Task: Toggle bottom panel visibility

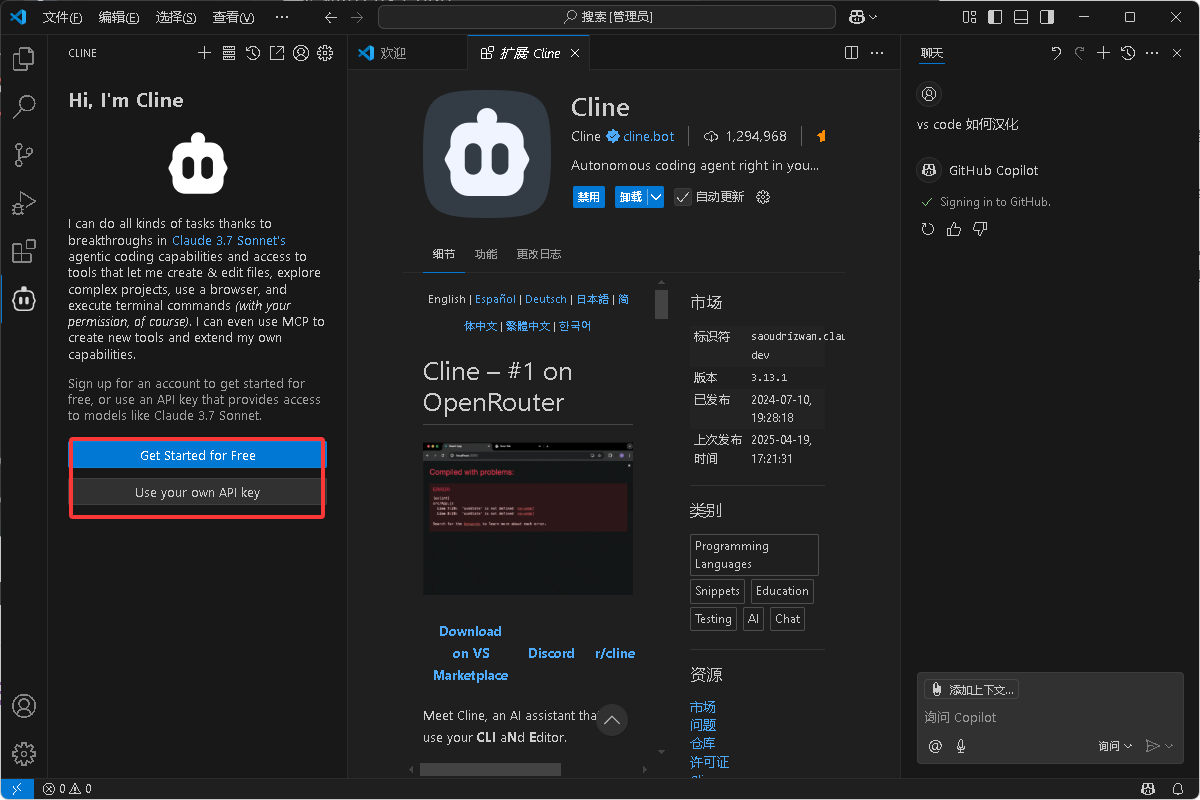Action: pos(1020,17)
